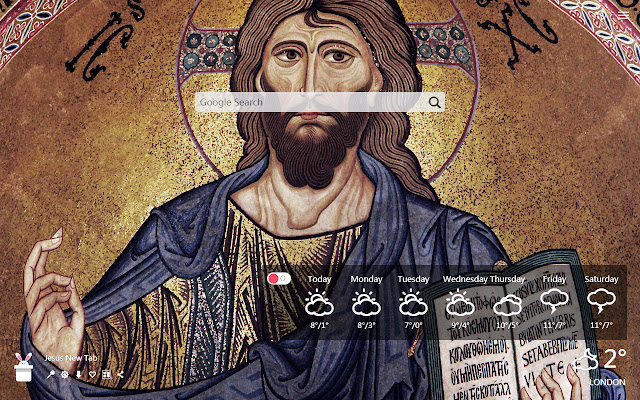Viewport: 640px width, 400px height.
Task: Click the Thursday forecast label
Action: (x=507, y=279)
